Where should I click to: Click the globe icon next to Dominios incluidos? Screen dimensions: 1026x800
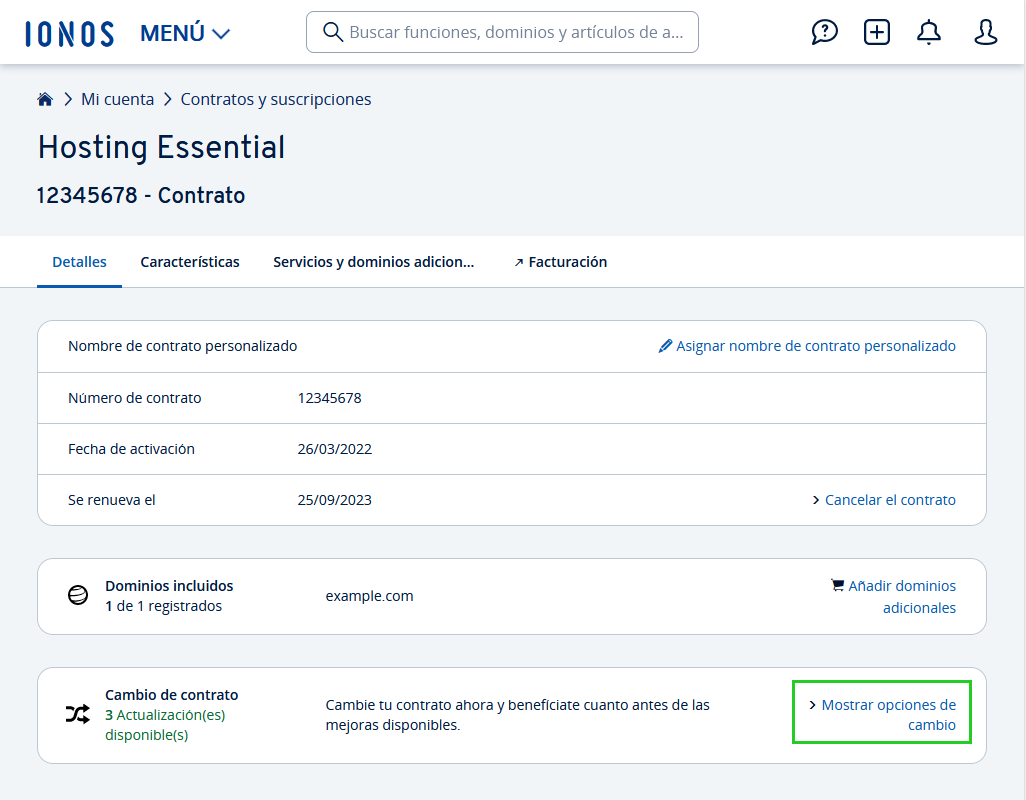(x=78, y=596)
